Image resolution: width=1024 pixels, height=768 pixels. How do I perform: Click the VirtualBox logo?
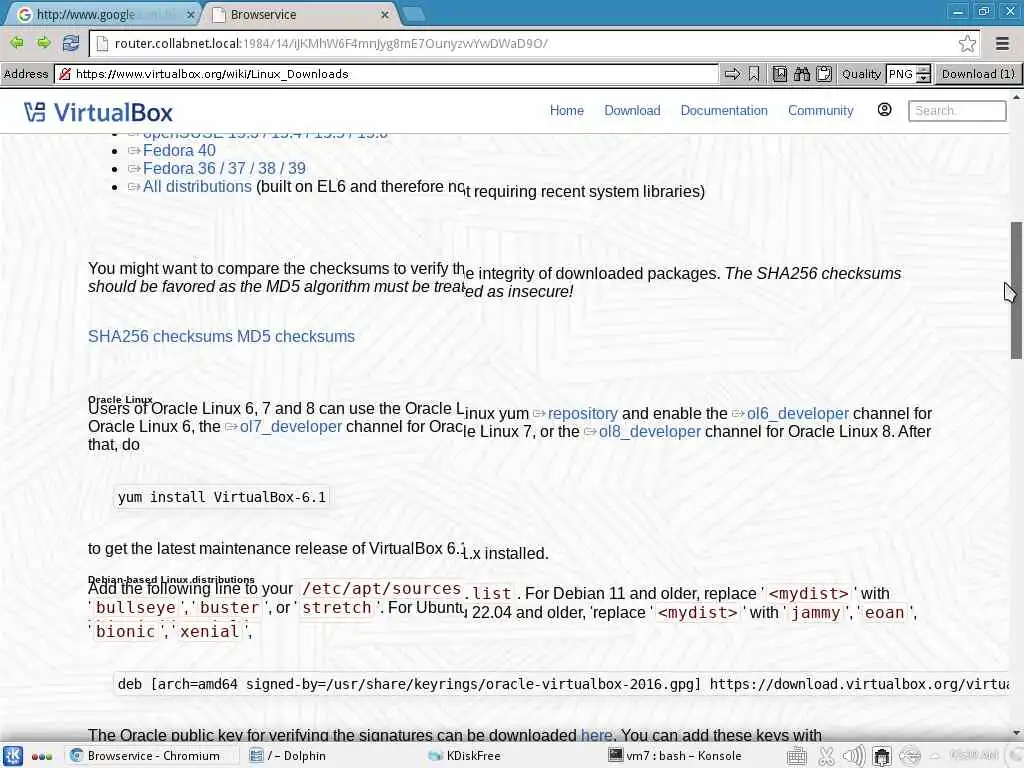pos(98,112)
